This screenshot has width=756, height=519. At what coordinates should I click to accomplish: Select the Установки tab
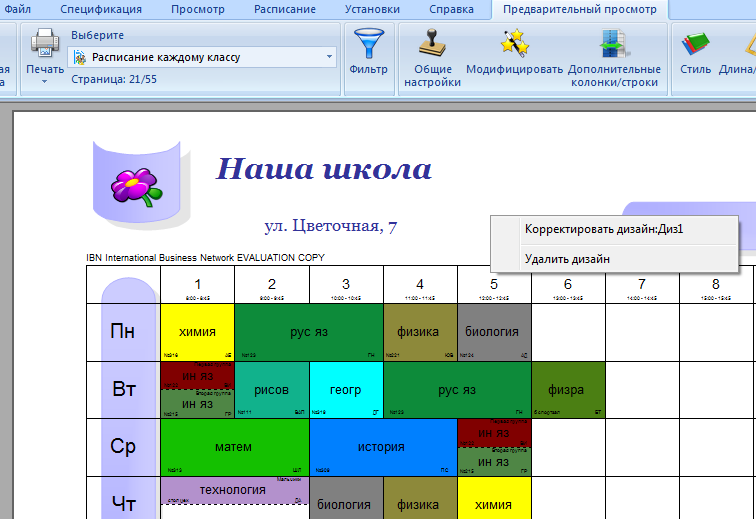pos(372,9)
